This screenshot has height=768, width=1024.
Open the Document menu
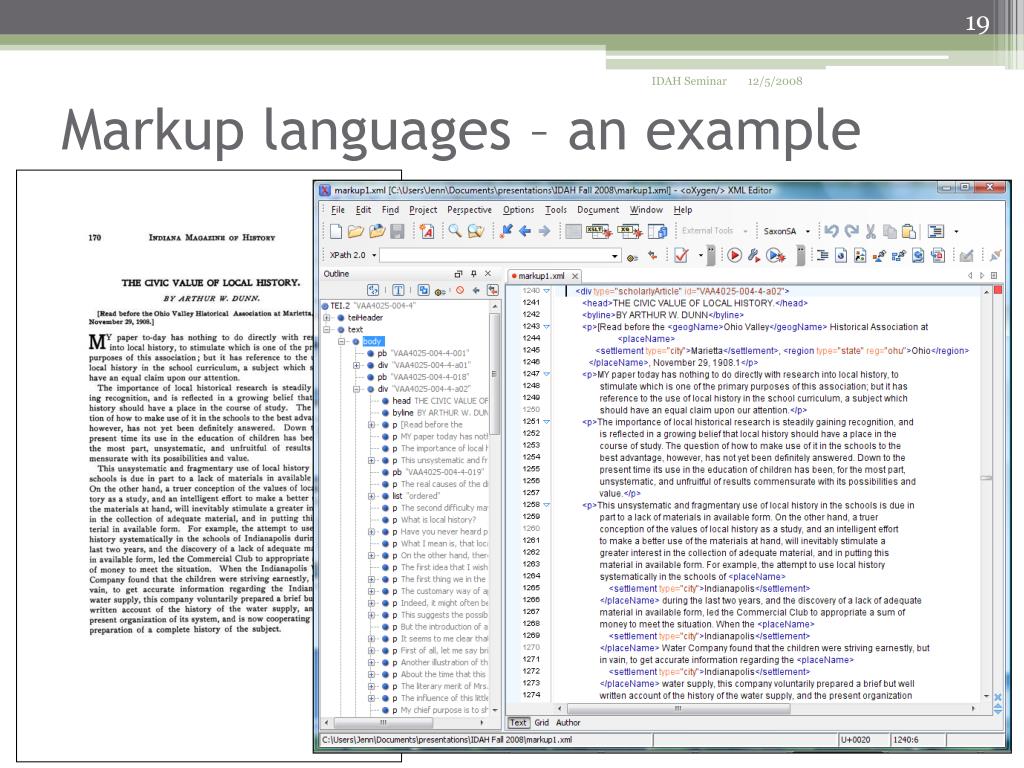pyautogui.click(x=598, y=210)
